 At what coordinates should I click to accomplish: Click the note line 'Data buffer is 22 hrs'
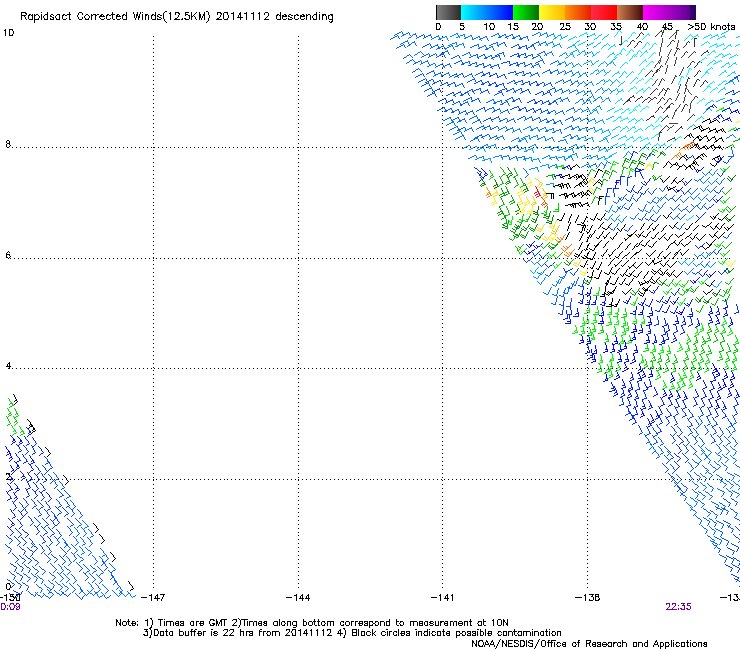coord(199,633)
